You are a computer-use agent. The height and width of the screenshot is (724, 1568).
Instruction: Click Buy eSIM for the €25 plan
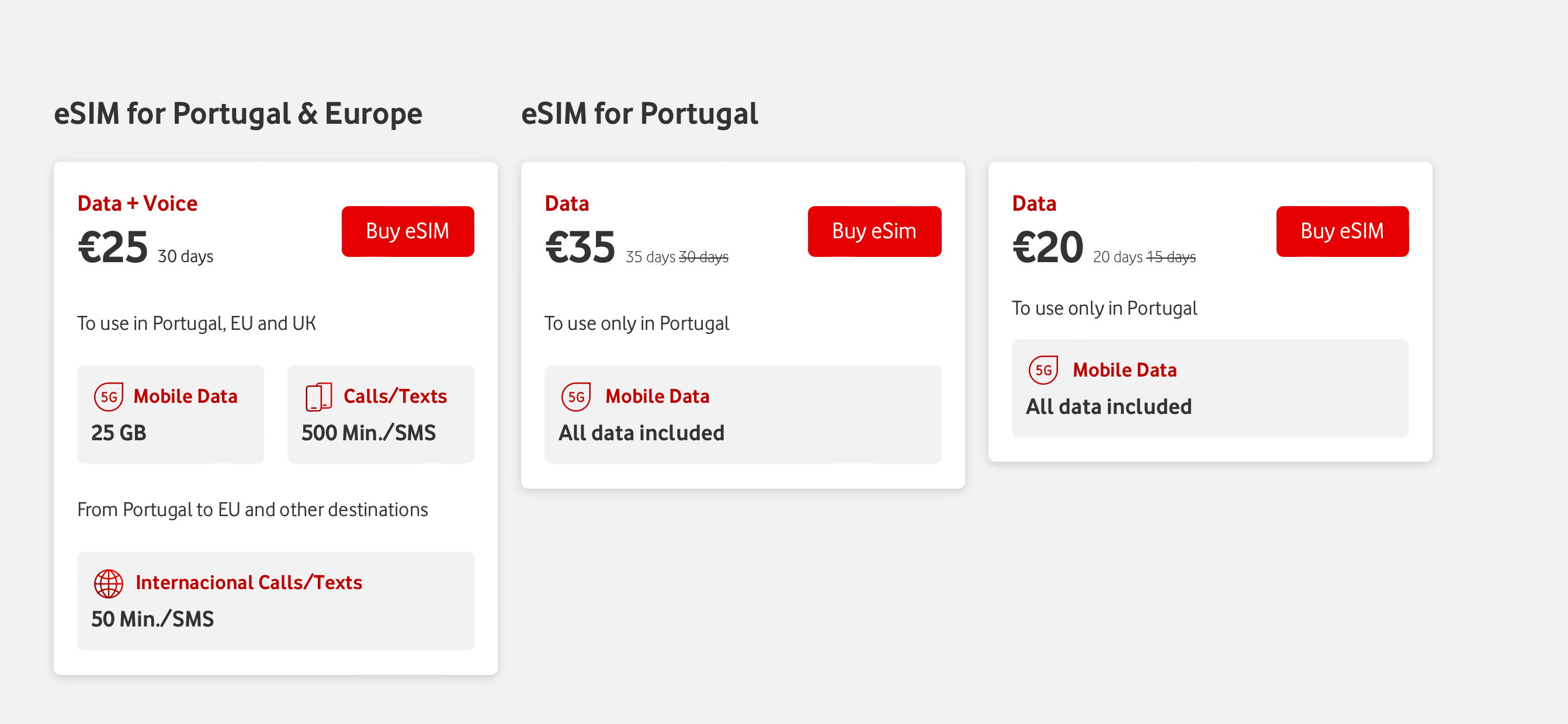click(407, 231)
